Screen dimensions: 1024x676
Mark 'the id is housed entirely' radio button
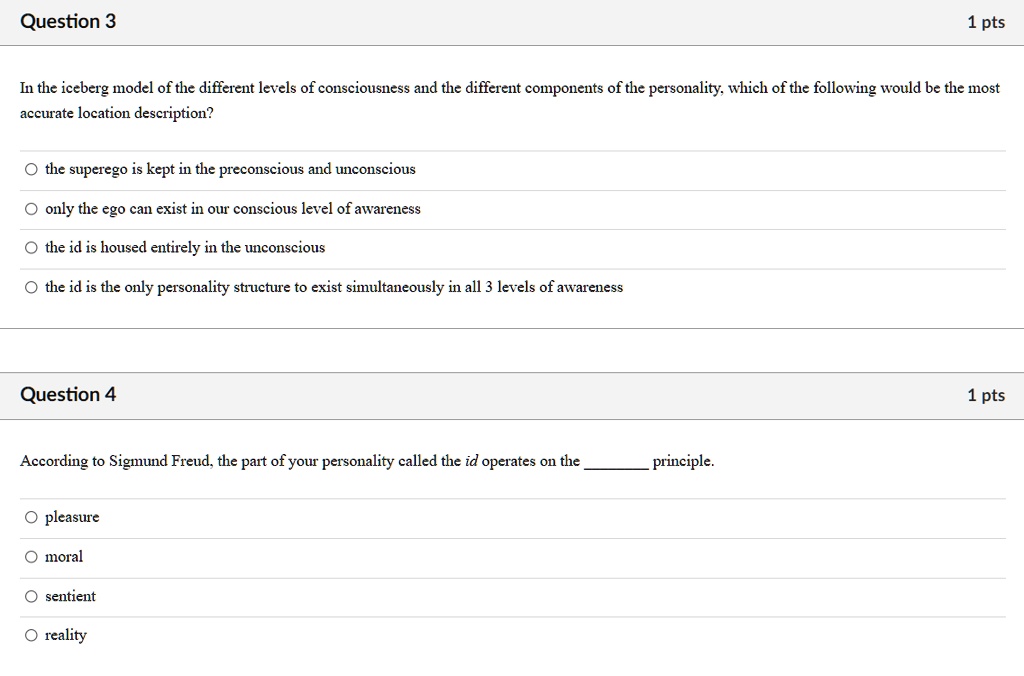tap(31, 248)
